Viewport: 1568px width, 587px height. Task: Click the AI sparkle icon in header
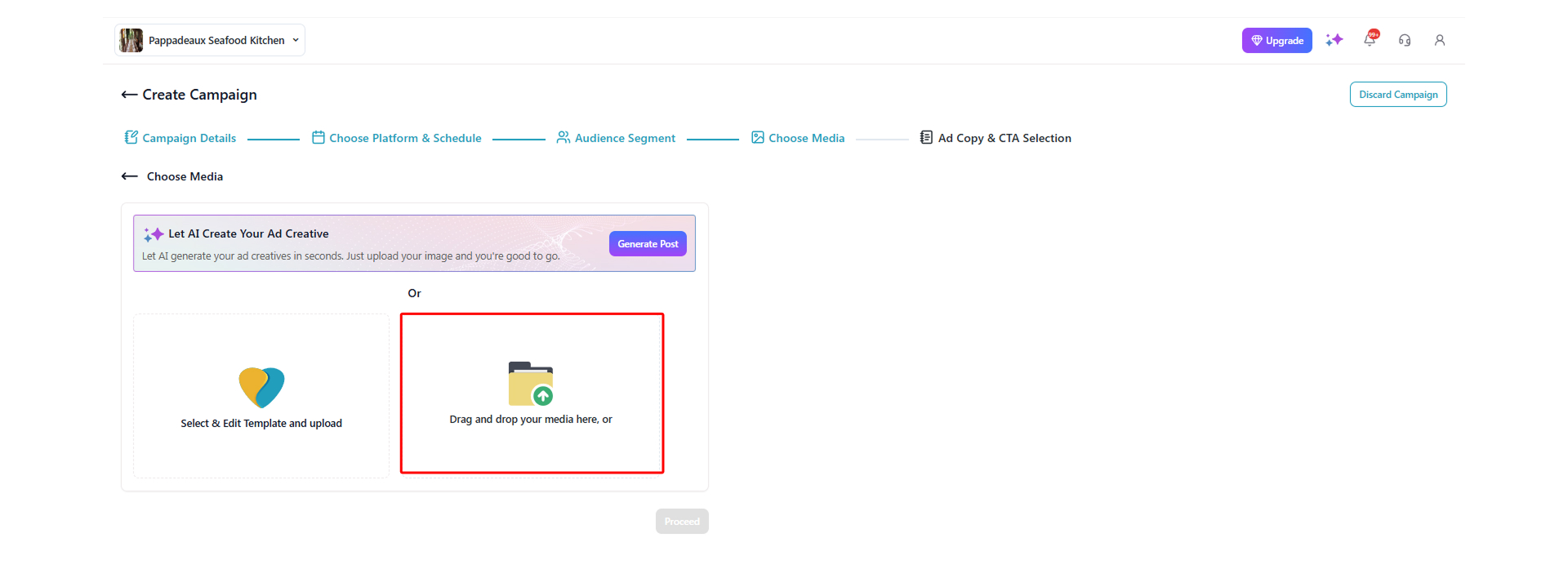(x=1334, y=40)
